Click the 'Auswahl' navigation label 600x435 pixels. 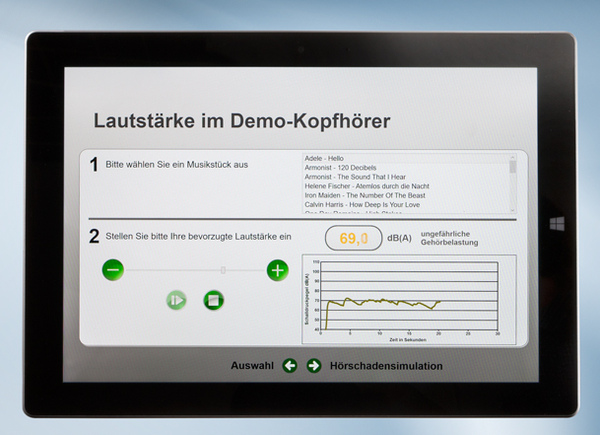click(x=252, y=366)
